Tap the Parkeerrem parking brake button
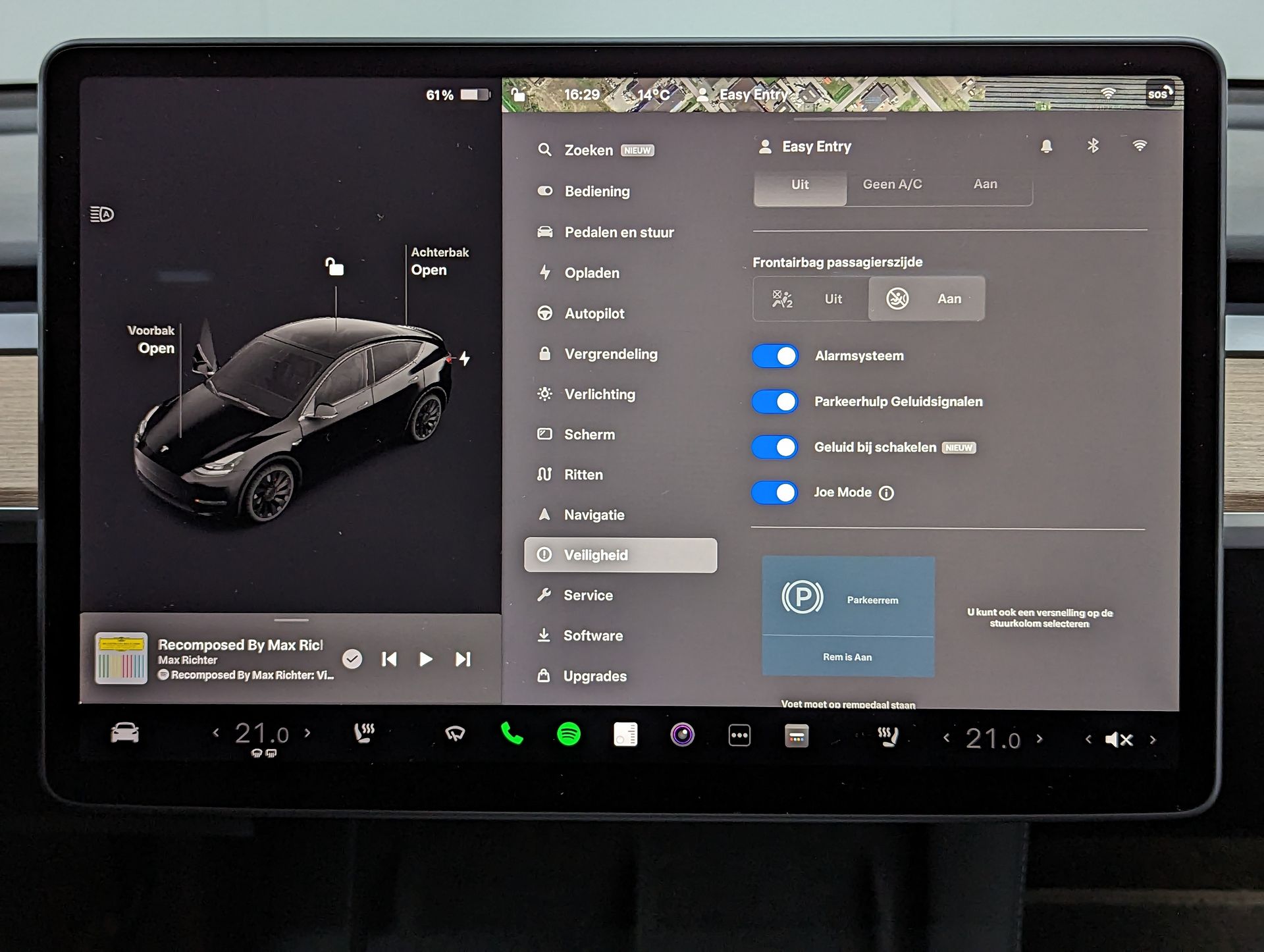 point(848,616)
